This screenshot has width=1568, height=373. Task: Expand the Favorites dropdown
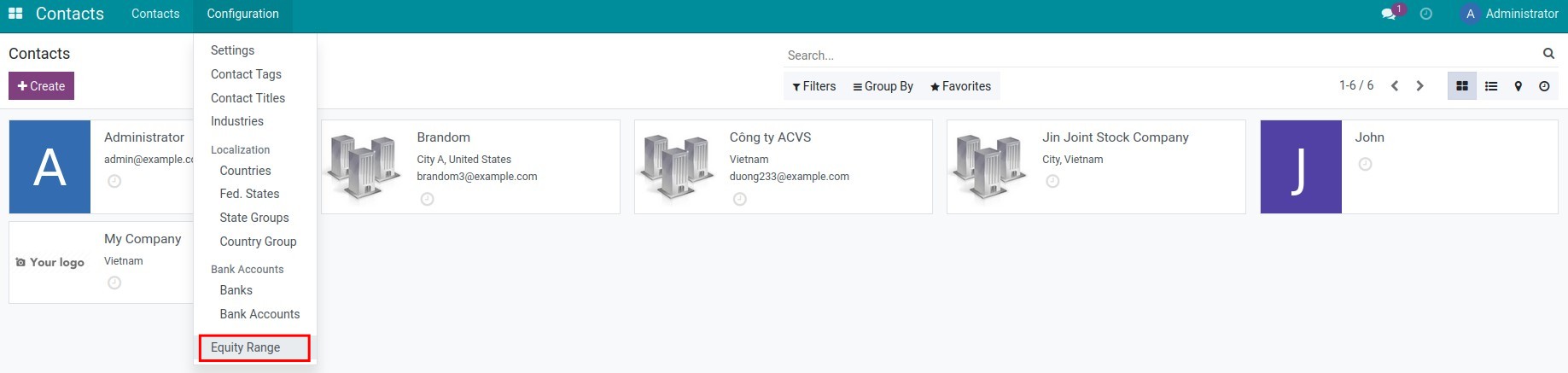[960, 86]
